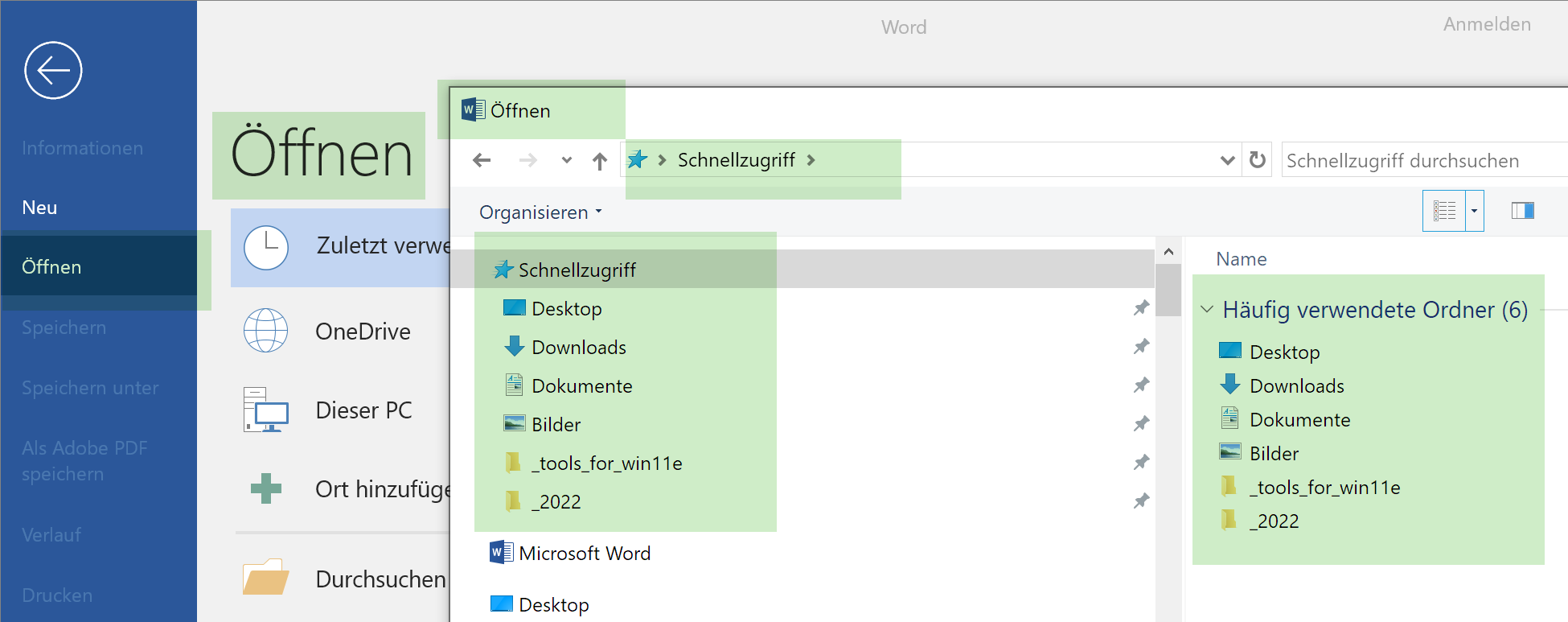This screenshot has width=1568, height=622.
Task: Click the Schnellzugriff durchsuchen search field
Action: point(1424,160)
